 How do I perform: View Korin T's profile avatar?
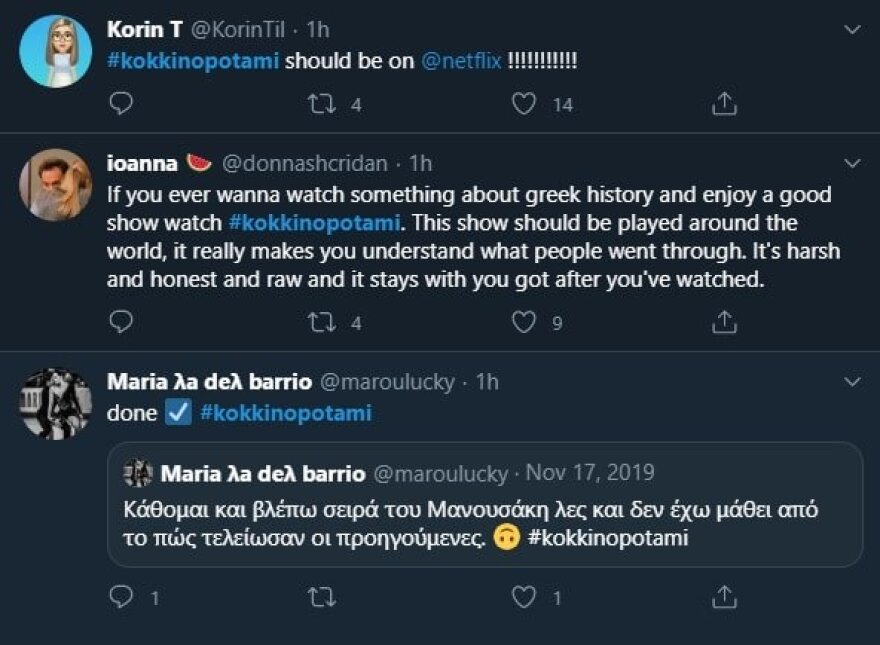coord(56,51)
